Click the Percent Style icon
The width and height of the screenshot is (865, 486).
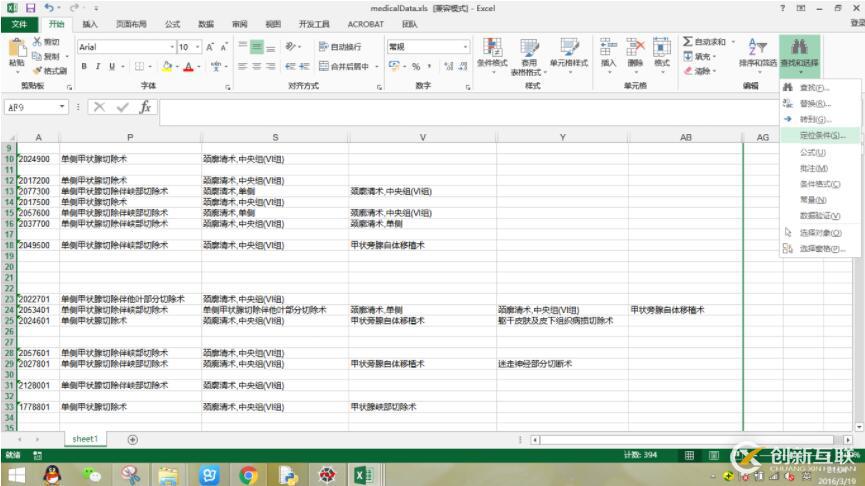pyautogui.click(x=416, y=66)
